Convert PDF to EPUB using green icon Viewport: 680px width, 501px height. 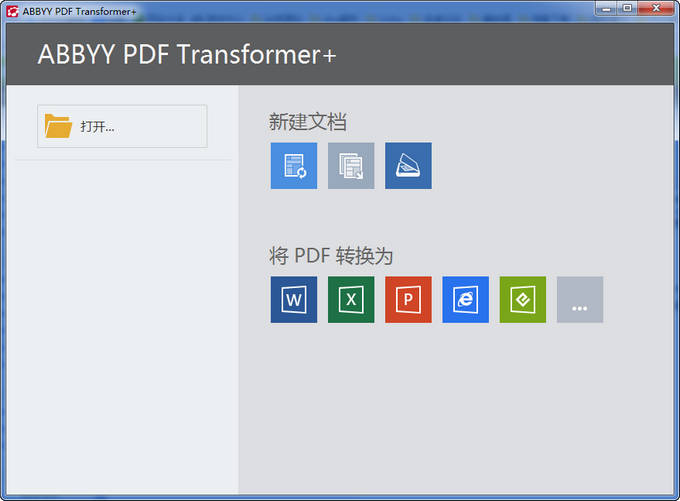click(x=523, y=300)
